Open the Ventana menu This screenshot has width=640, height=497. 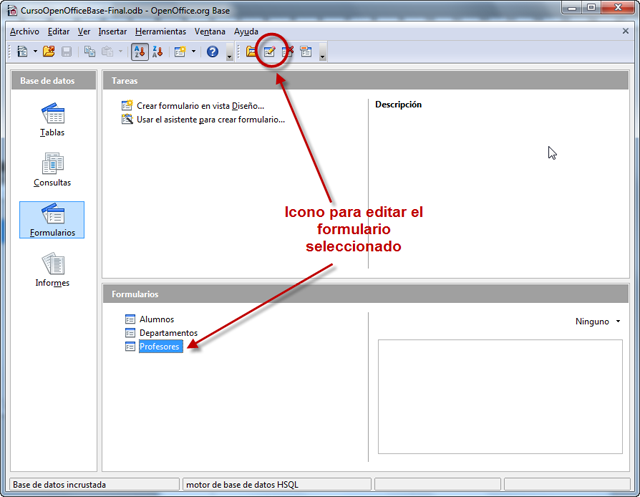[210, 31]
